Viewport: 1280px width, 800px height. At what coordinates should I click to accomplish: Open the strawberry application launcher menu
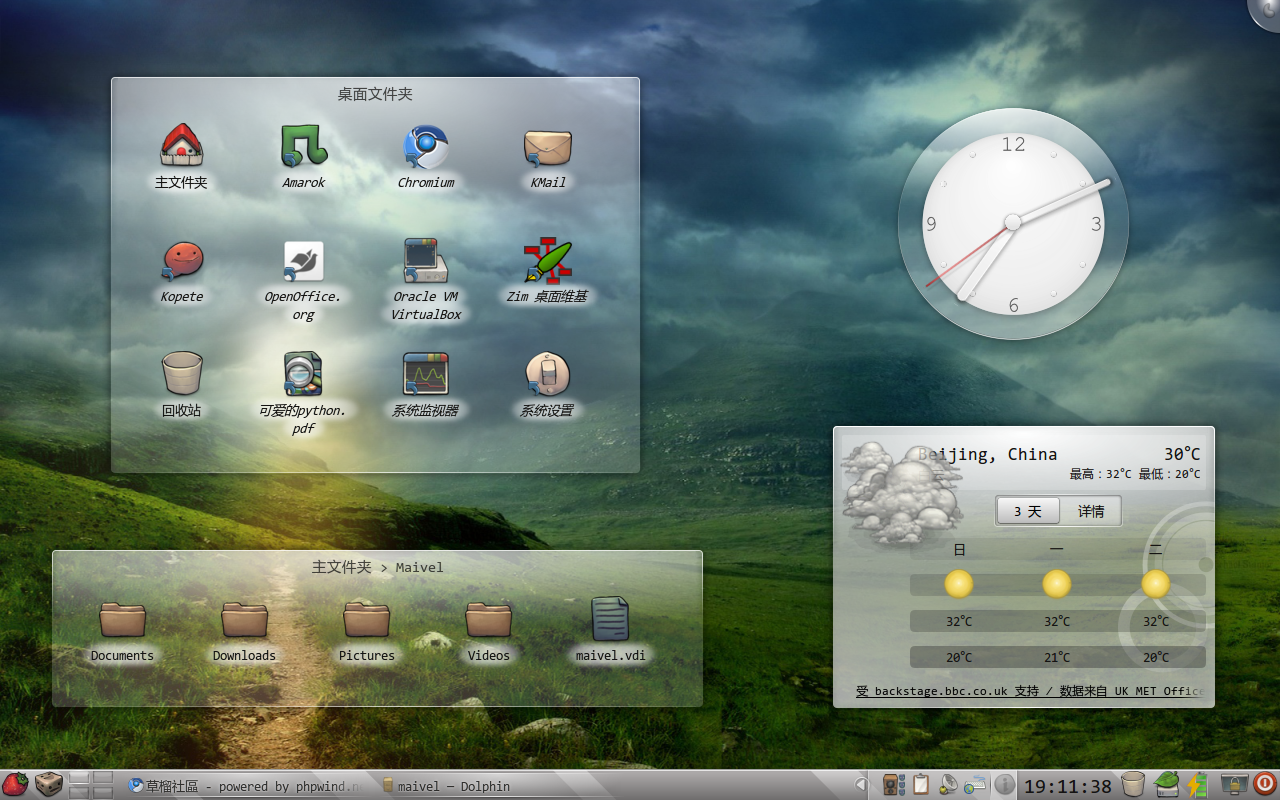(x=15, y=785)
